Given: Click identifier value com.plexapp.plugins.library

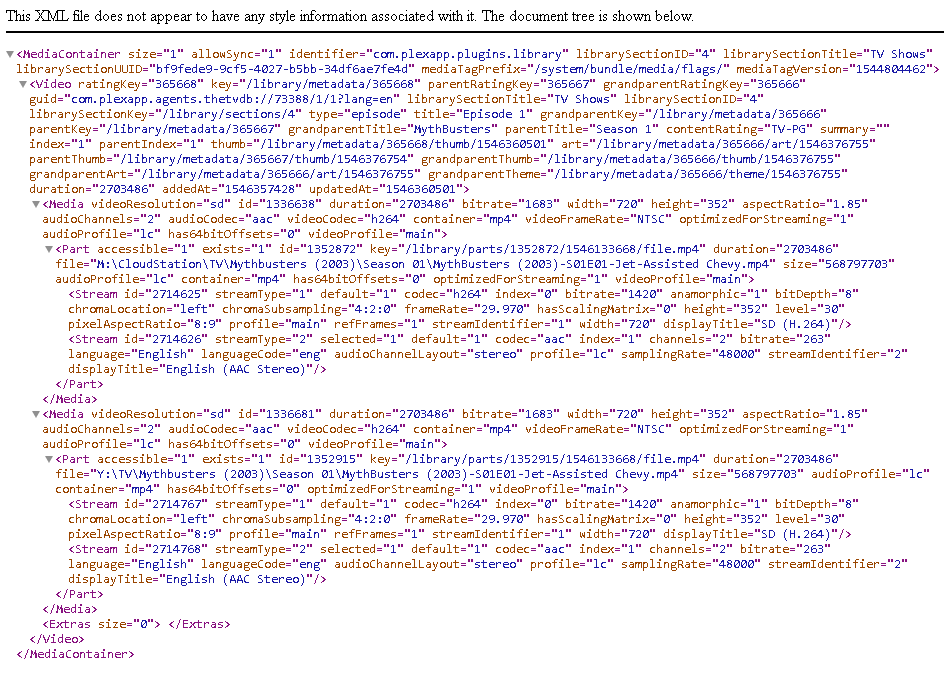Looking at the screenshot, I should pos(467,54).
